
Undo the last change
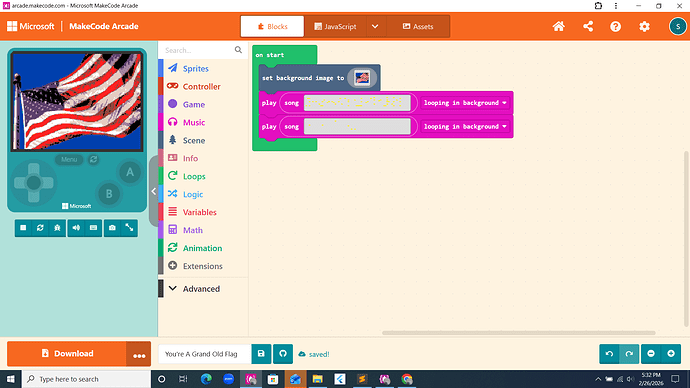click(609, 354)
